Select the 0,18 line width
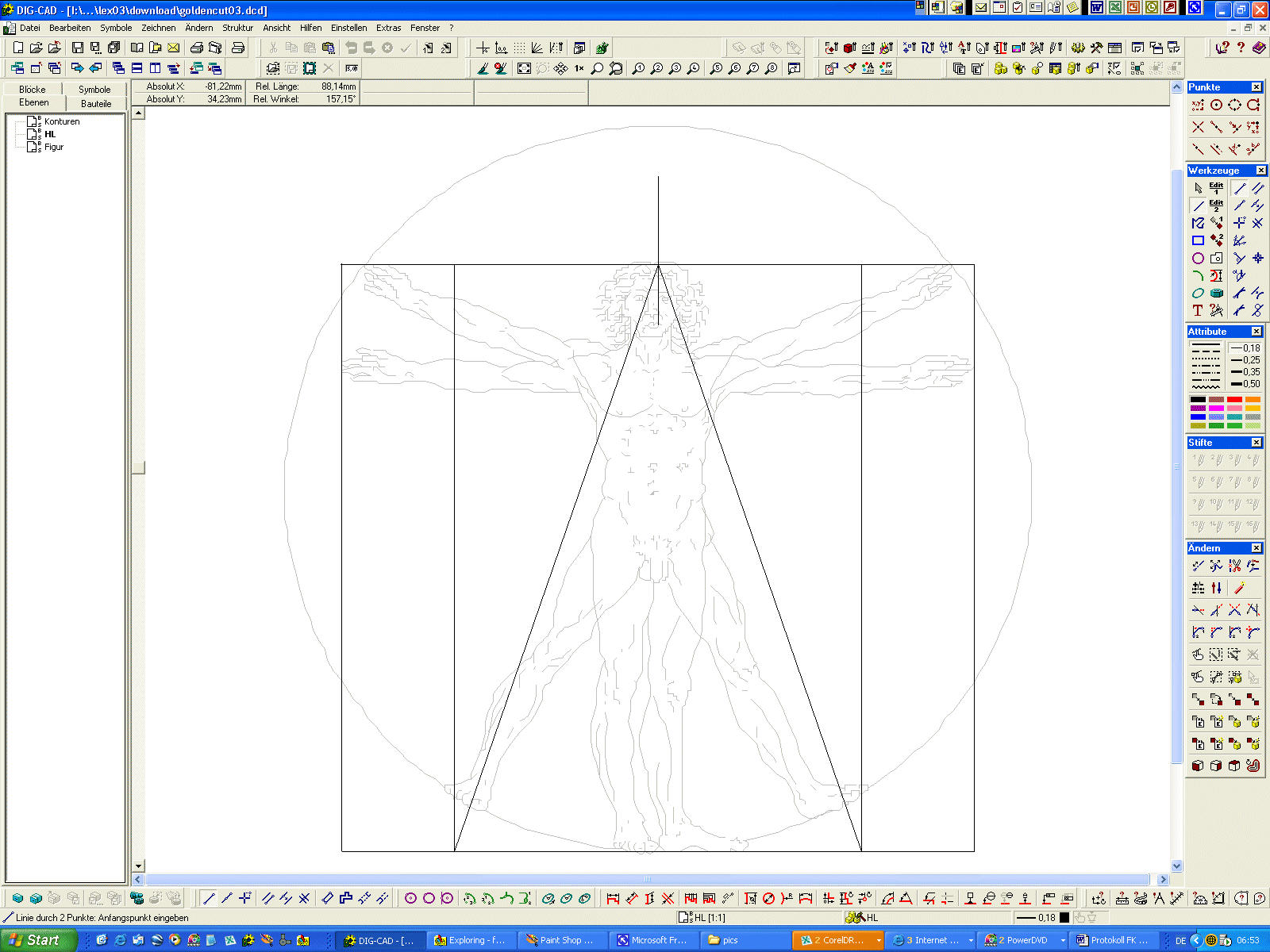This screenshot has height=952, width=1270. (x=1245, y=348)
